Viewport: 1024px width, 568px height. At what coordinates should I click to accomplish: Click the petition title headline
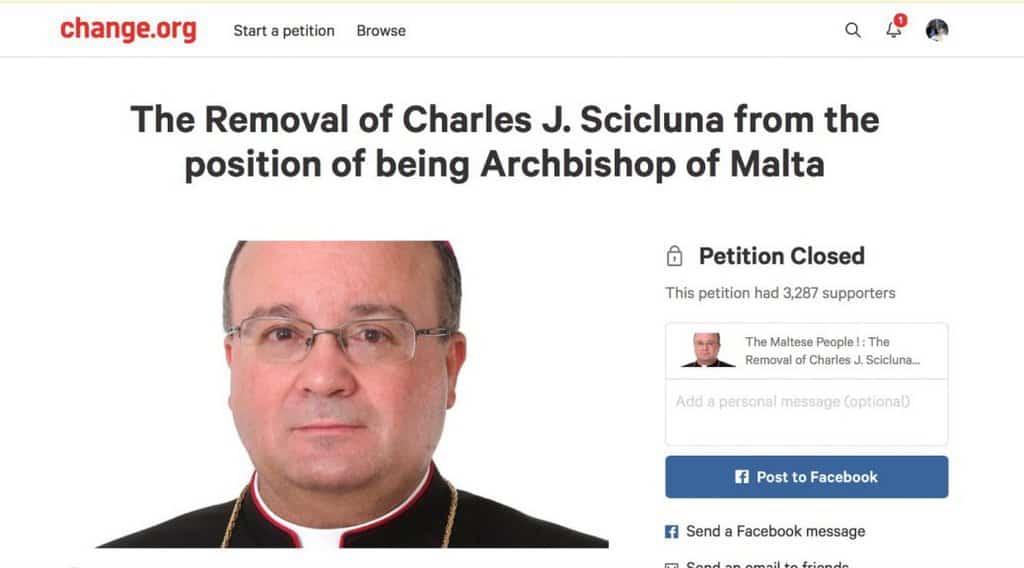click(x=505, y=141)
